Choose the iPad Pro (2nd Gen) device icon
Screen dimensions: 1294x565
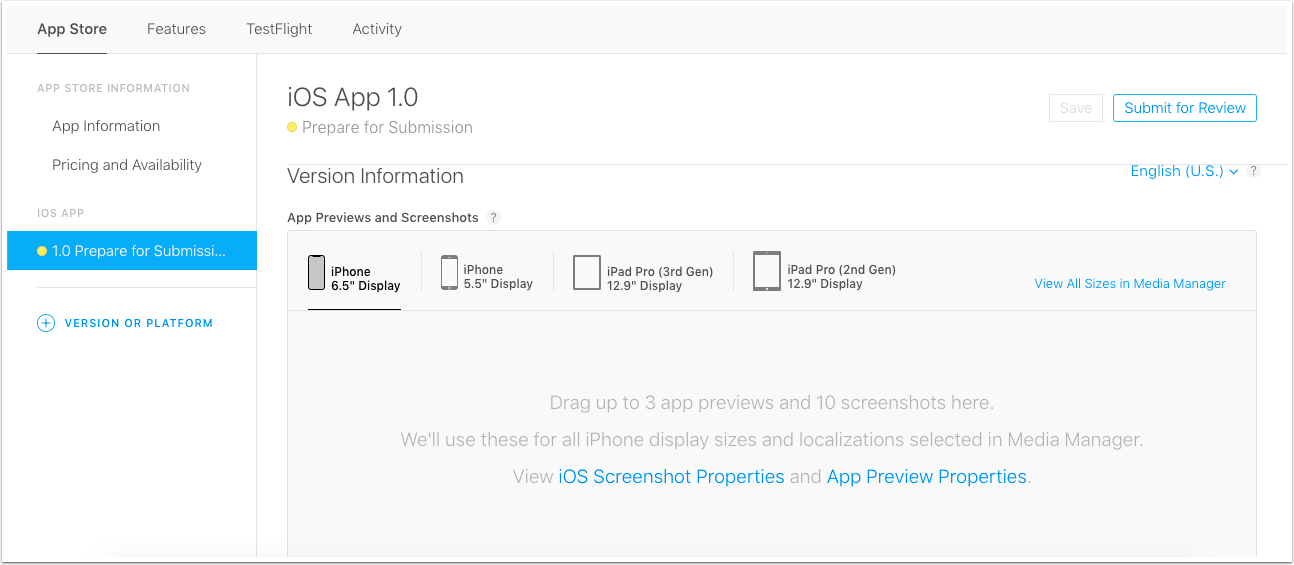[x=767, y=271]
